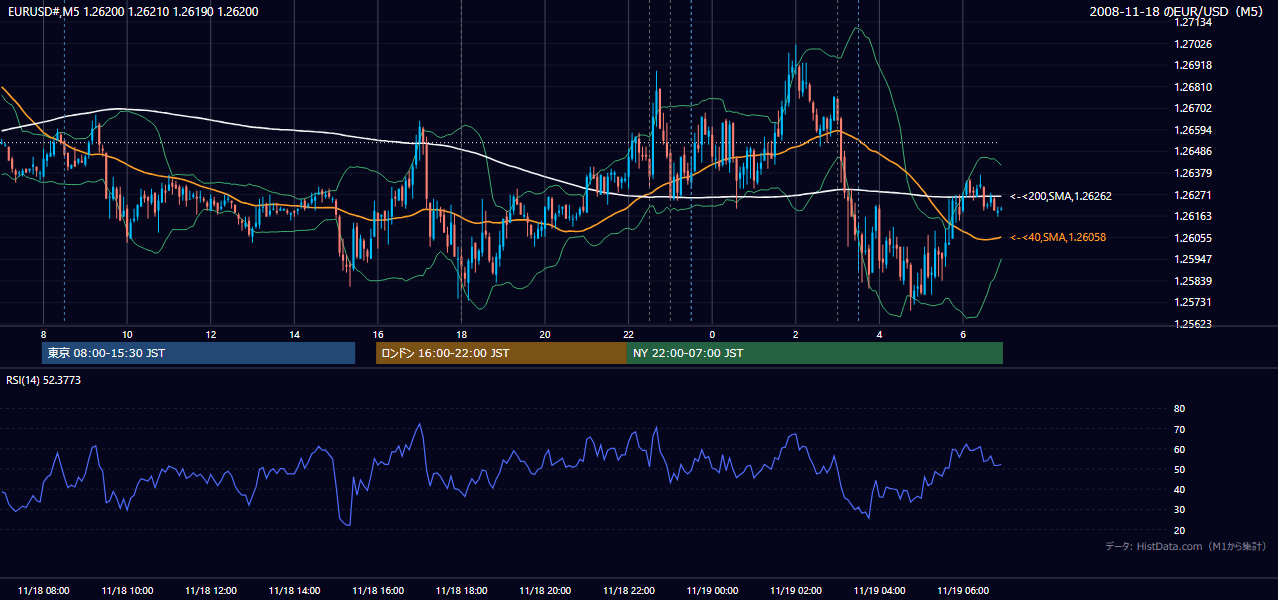Click the 200 SMA 1.26262 label
Screen dimensions: 1278x600
(1061, 196)
